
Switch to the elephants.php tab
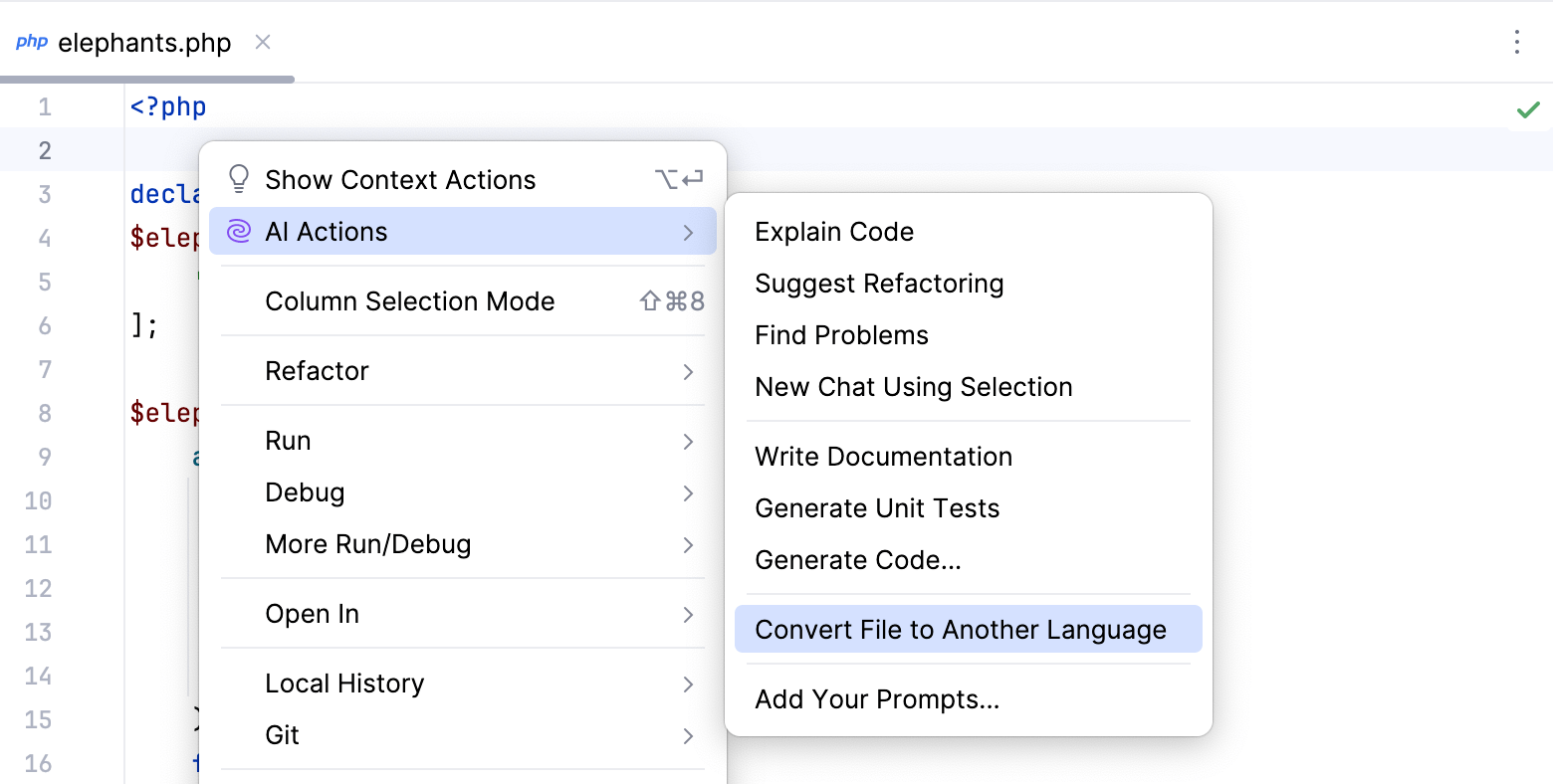pyautogui.click(x=144, y=42)
